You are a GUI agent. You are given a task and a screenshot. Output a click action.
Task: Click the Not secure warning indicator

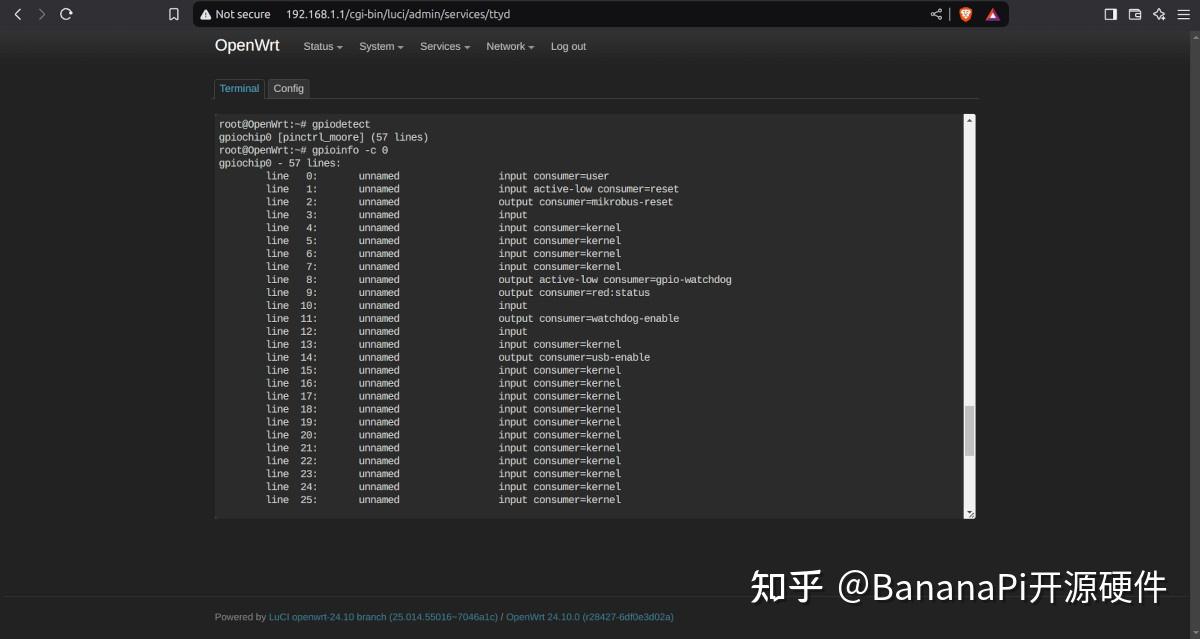point(235,14)
